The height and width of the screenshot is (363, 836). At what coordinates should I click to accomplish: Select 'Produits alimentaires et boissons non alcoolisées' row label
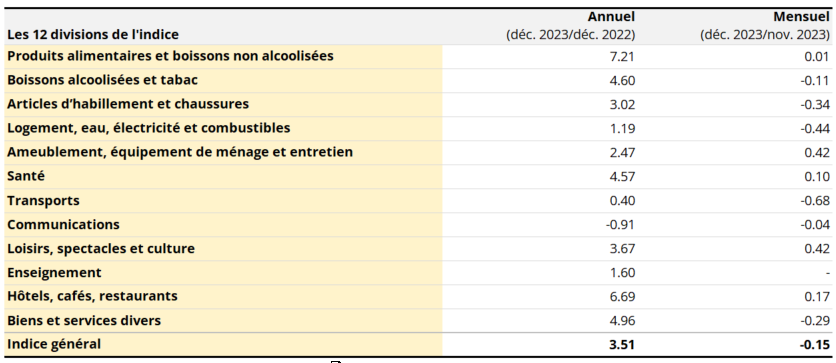point(170,55)
